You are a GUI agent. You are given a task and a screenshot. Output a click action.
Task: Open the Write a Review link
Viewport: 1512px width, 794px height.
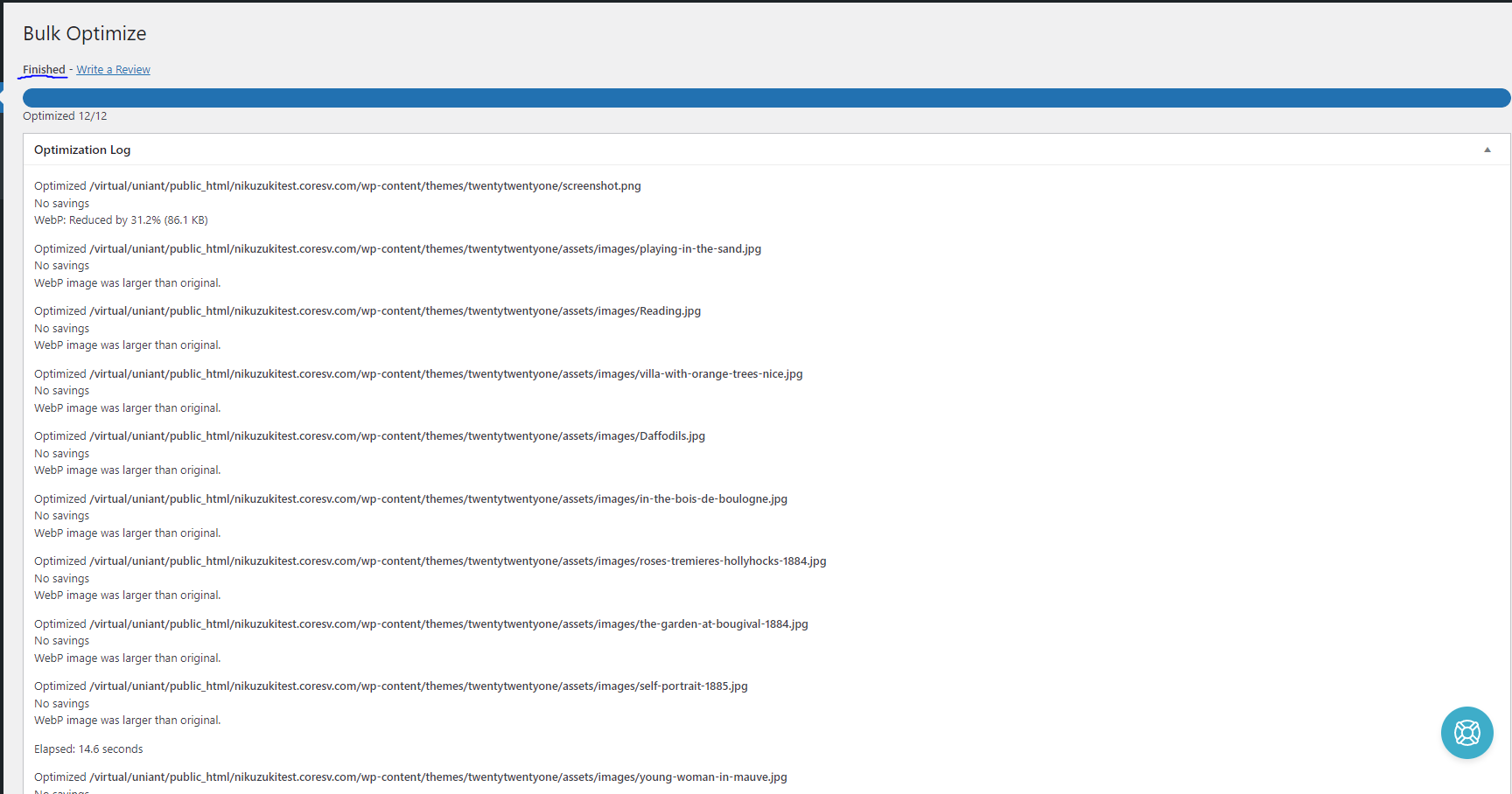tap(113, 70)
